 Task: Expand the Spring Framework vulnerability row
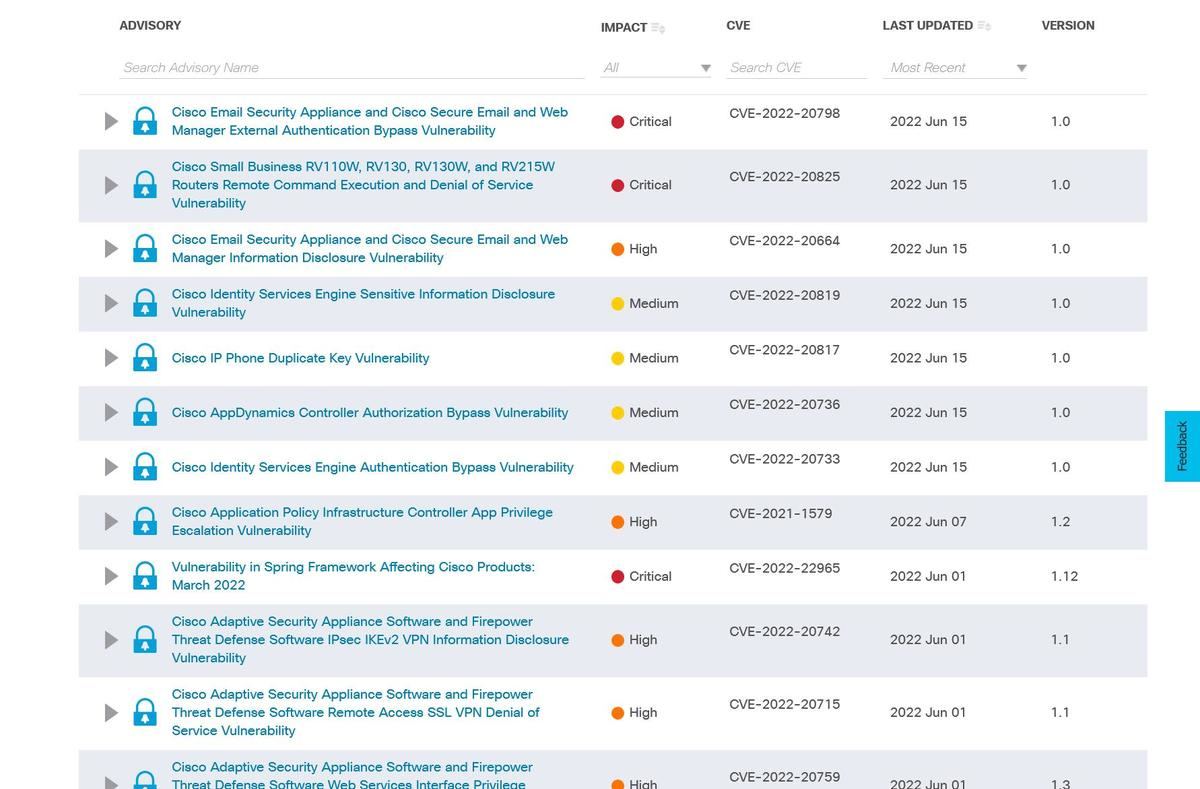click(x=111, y=576)
